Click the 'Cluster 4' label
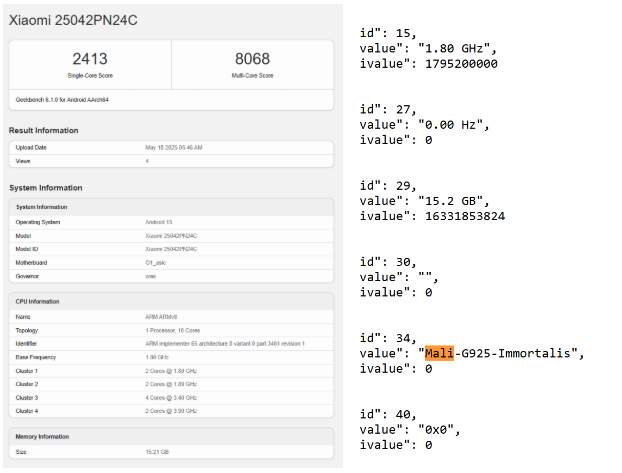The height and width of the screenshot is (473, 622). (27, 411)
